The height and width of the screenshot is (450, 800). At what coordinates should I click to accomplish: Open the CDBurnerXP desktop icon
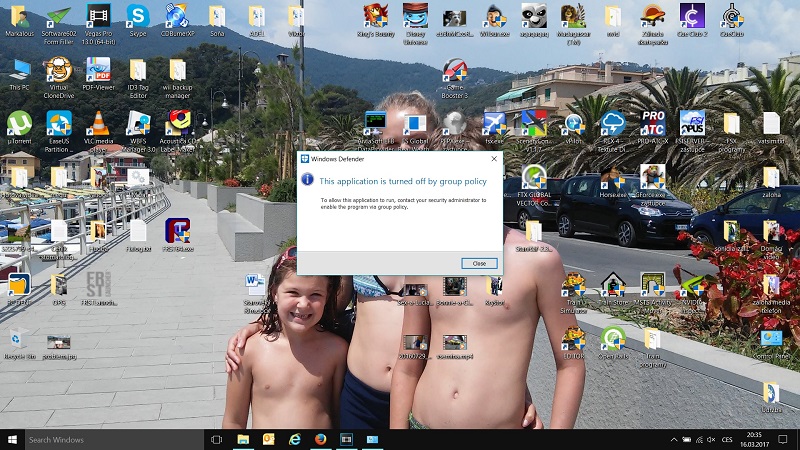pyautogui.click(x=176, y=16)
